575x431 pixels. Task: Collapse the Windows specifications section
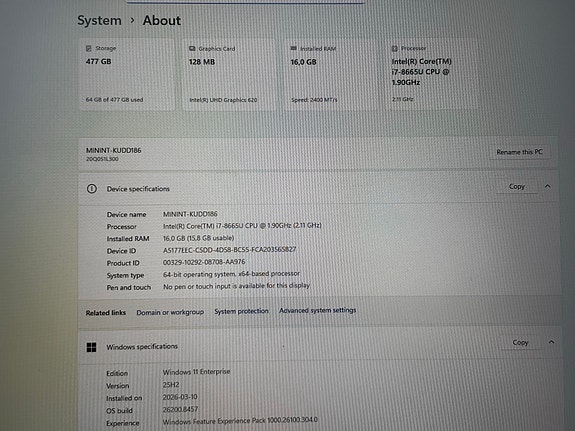click(551, 342)
